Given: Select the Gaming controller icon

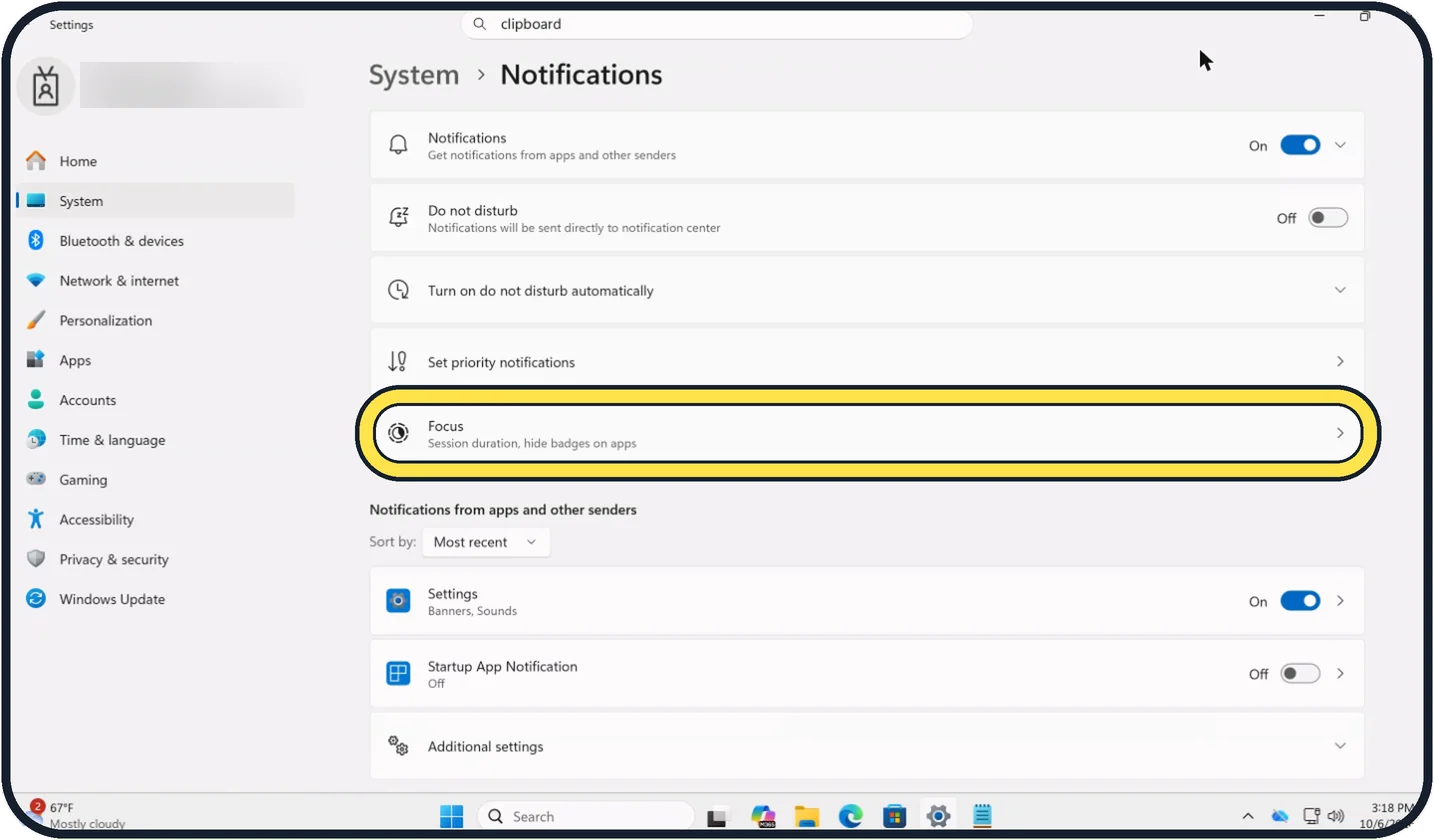Looking at the screenshot, I should (36, 480).
